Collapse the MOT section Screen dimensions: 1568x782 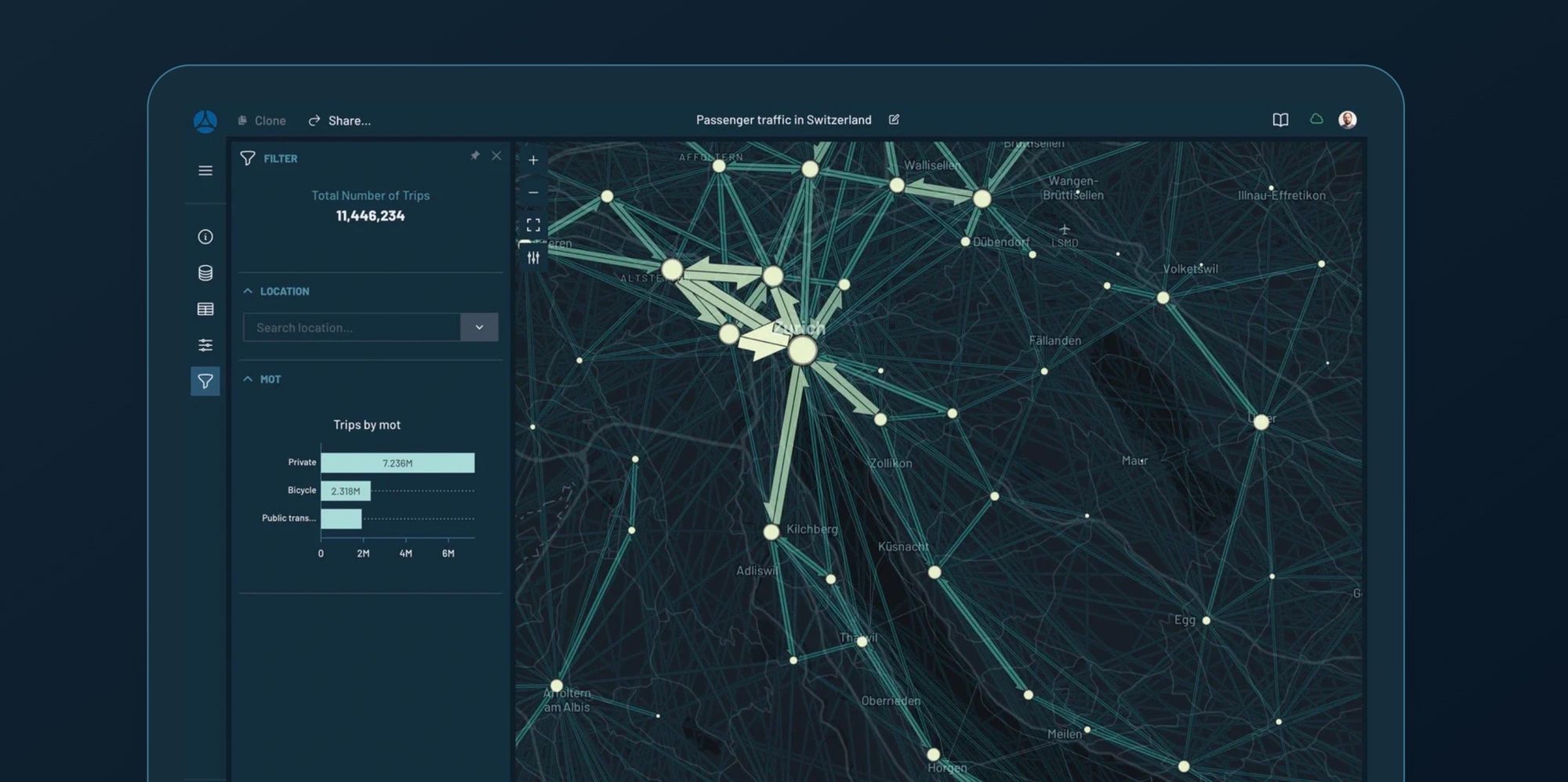(x=248, y=379)
